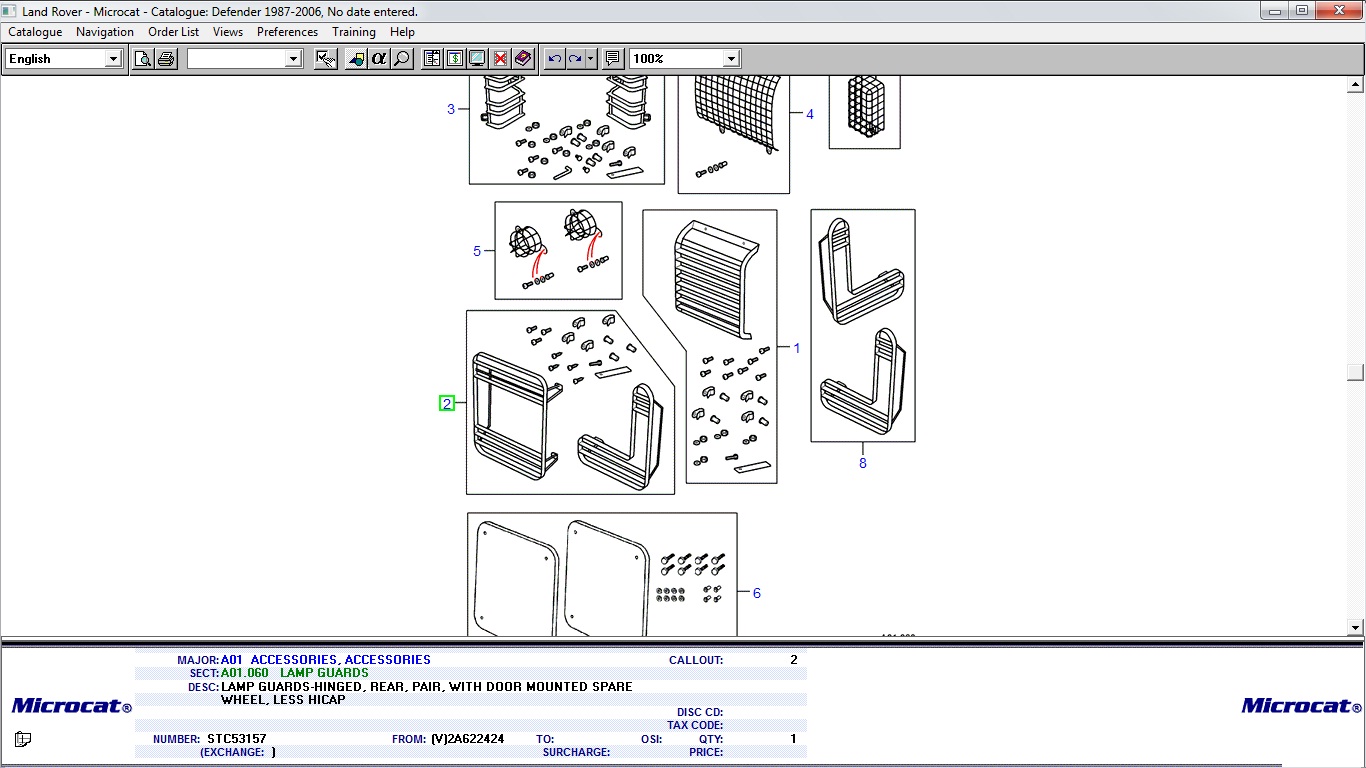
Task: Click the undo arrow icon
Action: click(x=555, y=59)
